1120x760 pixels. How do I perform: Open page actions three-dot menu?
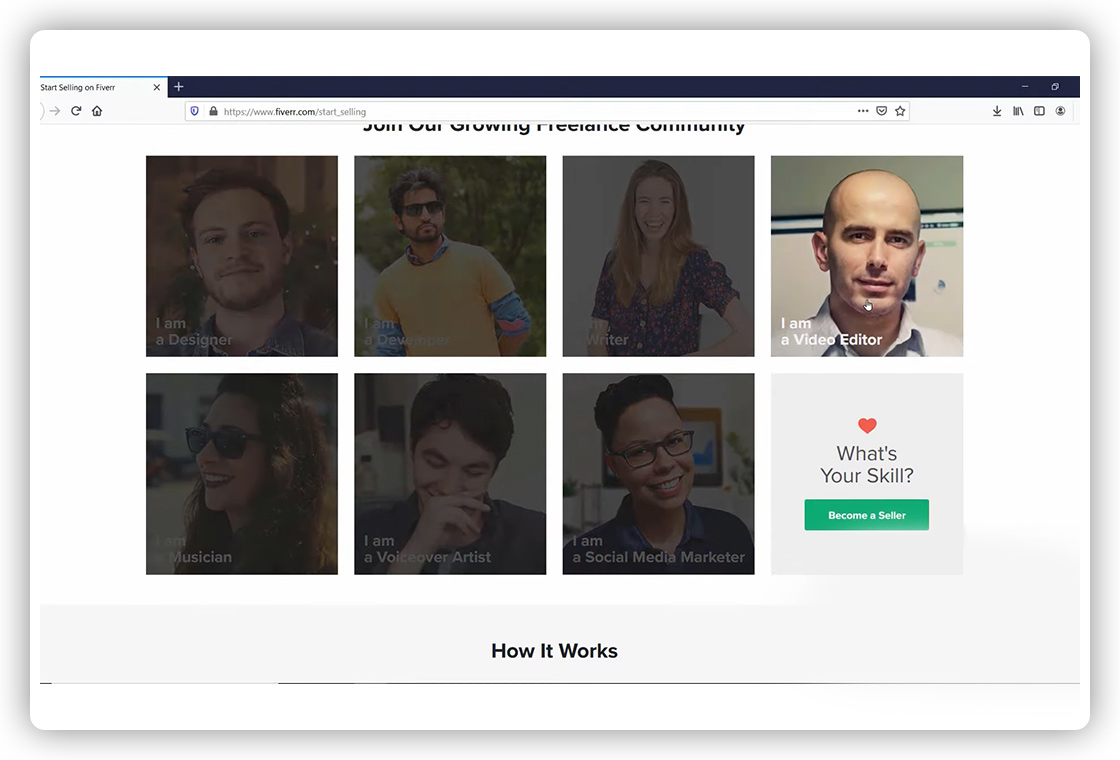[863, 111]
